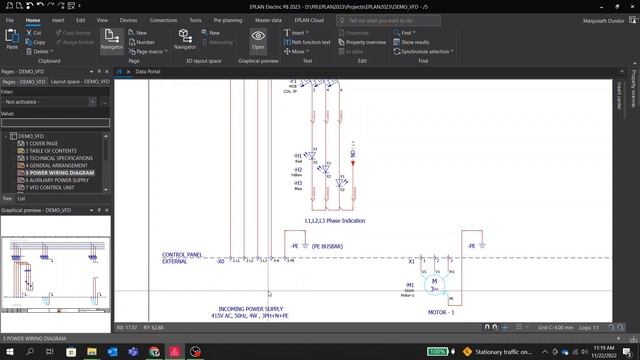Open the Insert center side panel
Viewport: 640px width, 360px height.
tap(619, 96)
